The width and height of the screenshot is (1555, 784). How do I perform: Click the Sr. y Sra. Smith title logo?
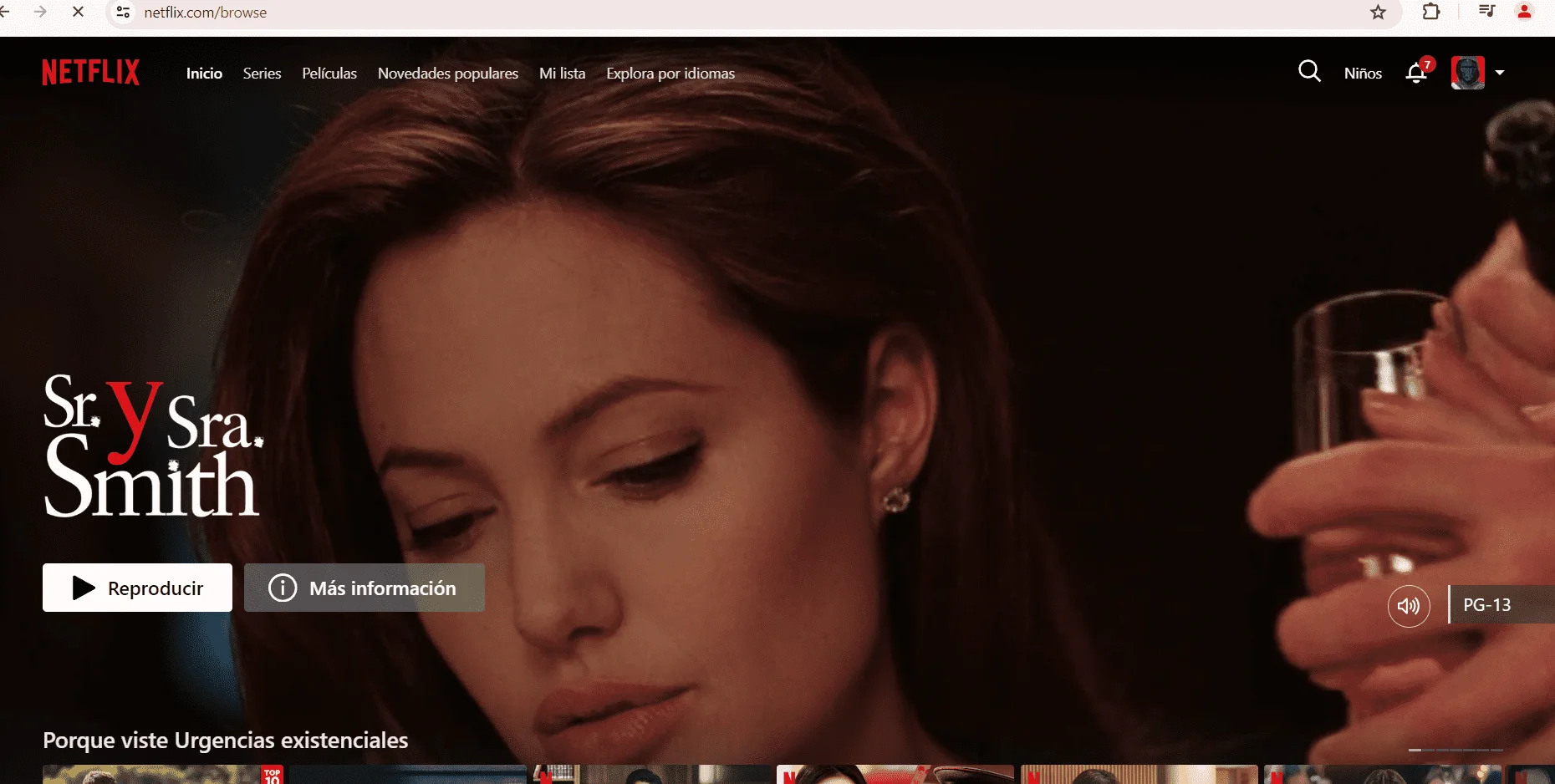point(153,446)
